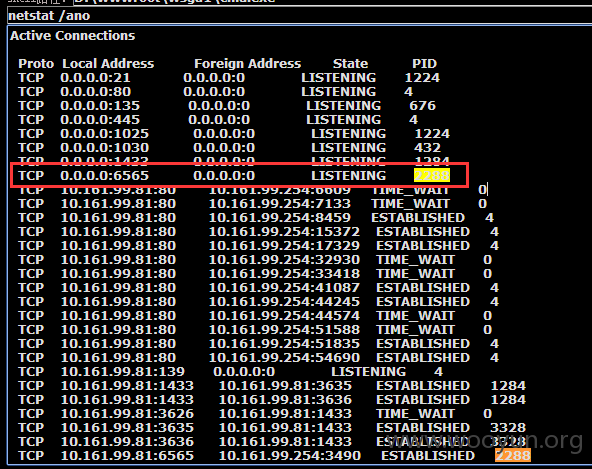Select local address 10.161.99.81:3636

(127, 441)
